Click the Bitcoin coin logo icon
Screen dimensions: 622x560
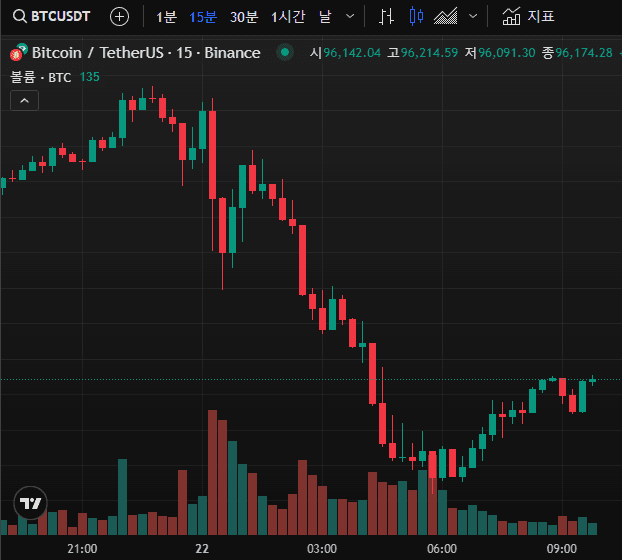coord(18,53)
